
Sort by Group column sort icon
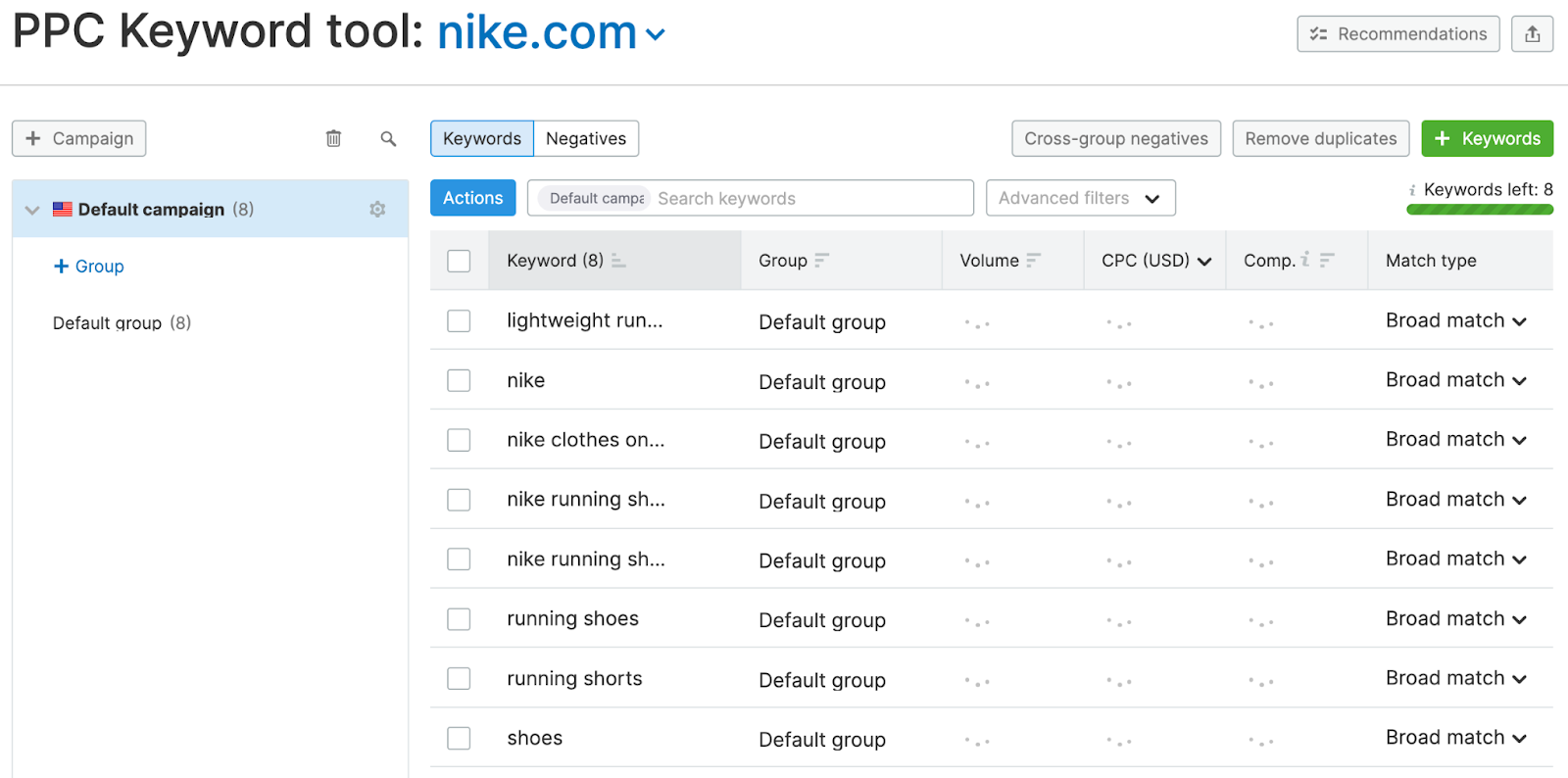821,260
